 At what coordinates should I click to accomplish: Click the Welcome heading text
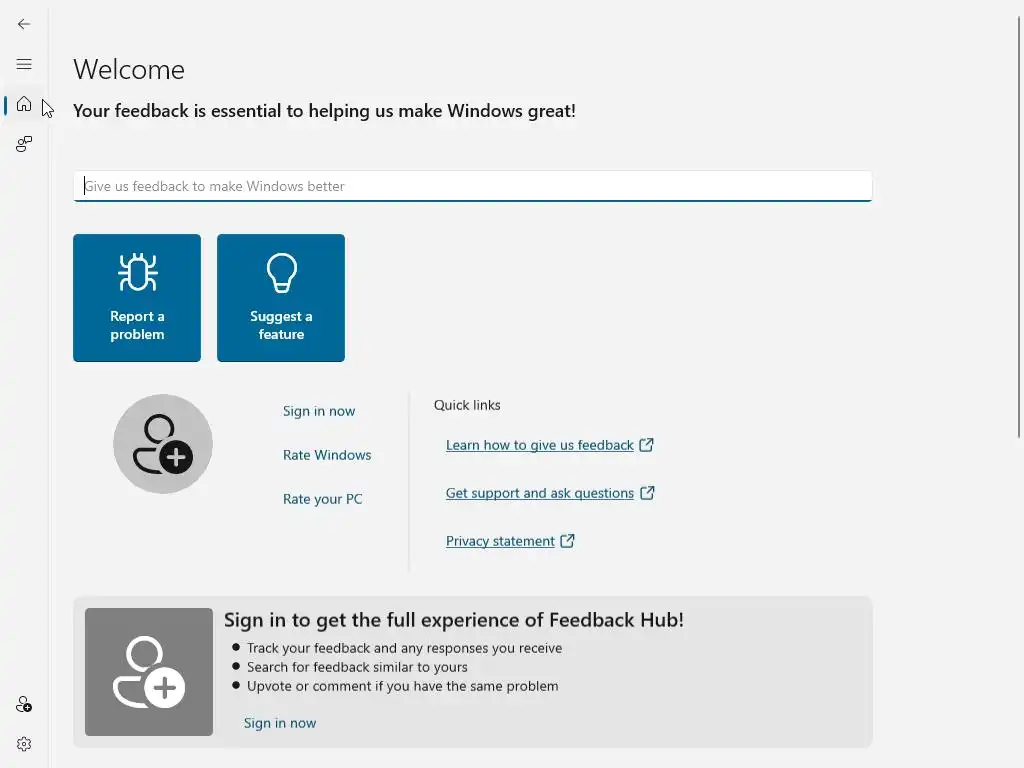tap(129, 69)
